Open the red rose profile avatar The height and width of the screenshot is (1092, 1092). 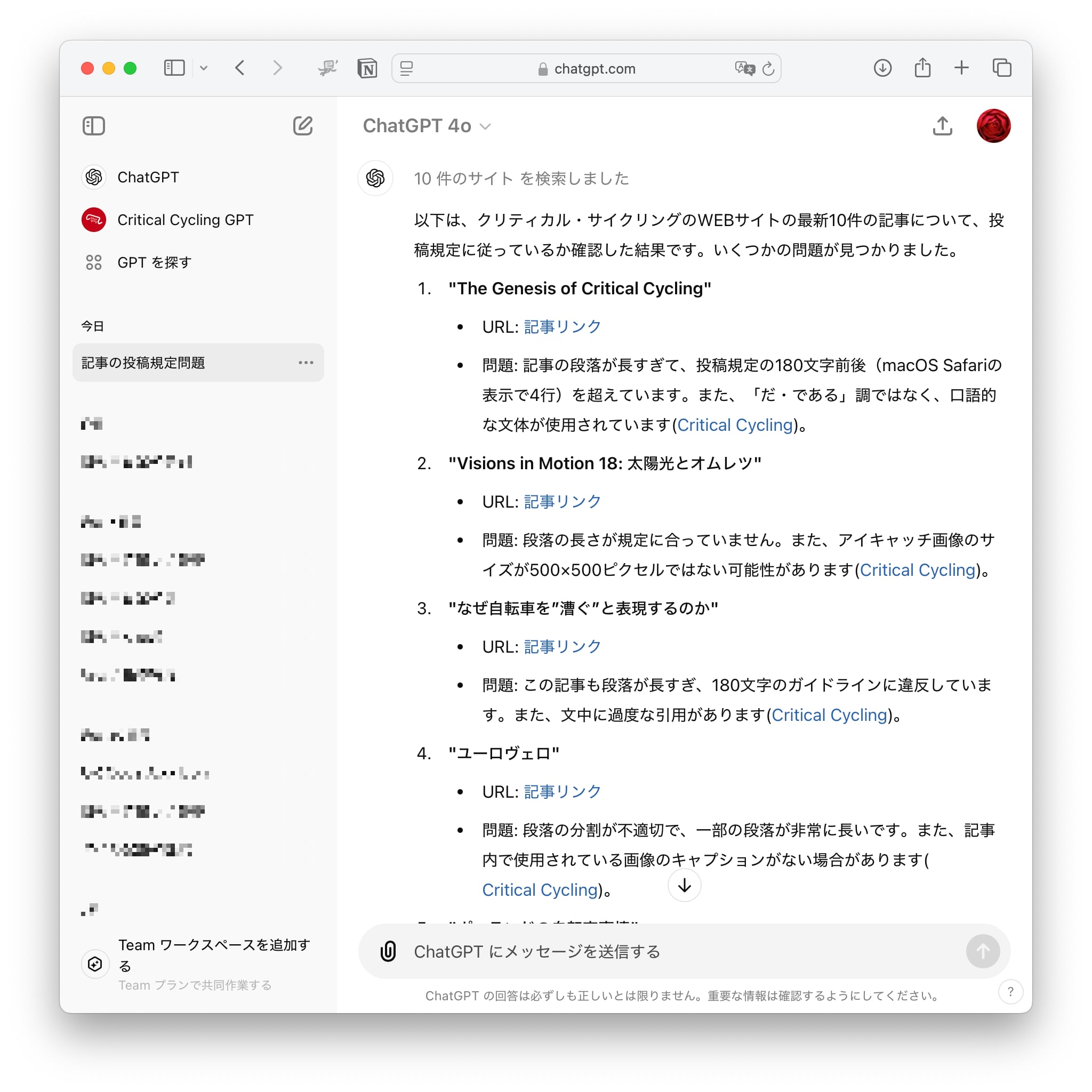[993, 125]
